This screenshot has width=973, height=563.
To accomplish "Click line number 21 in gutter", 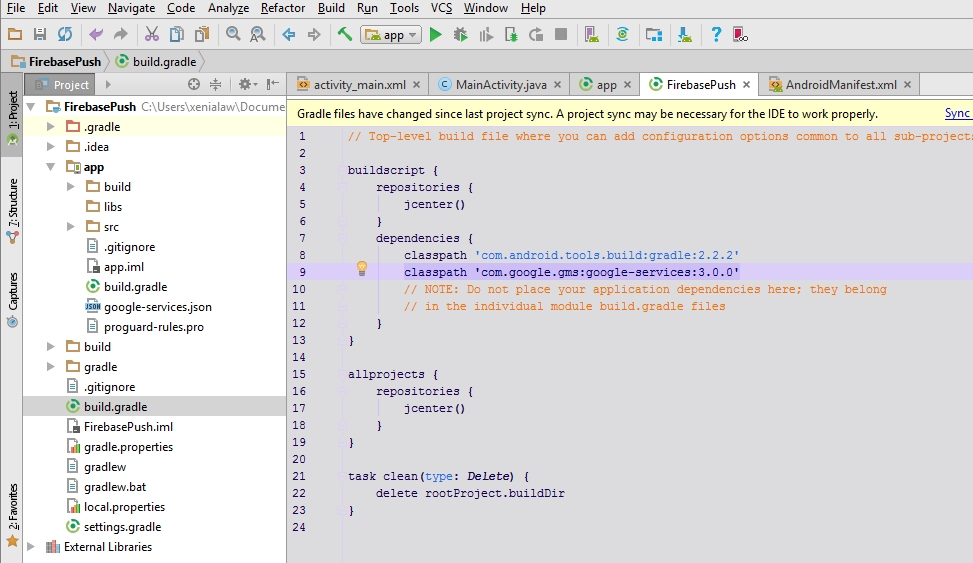I will [299, 476].
